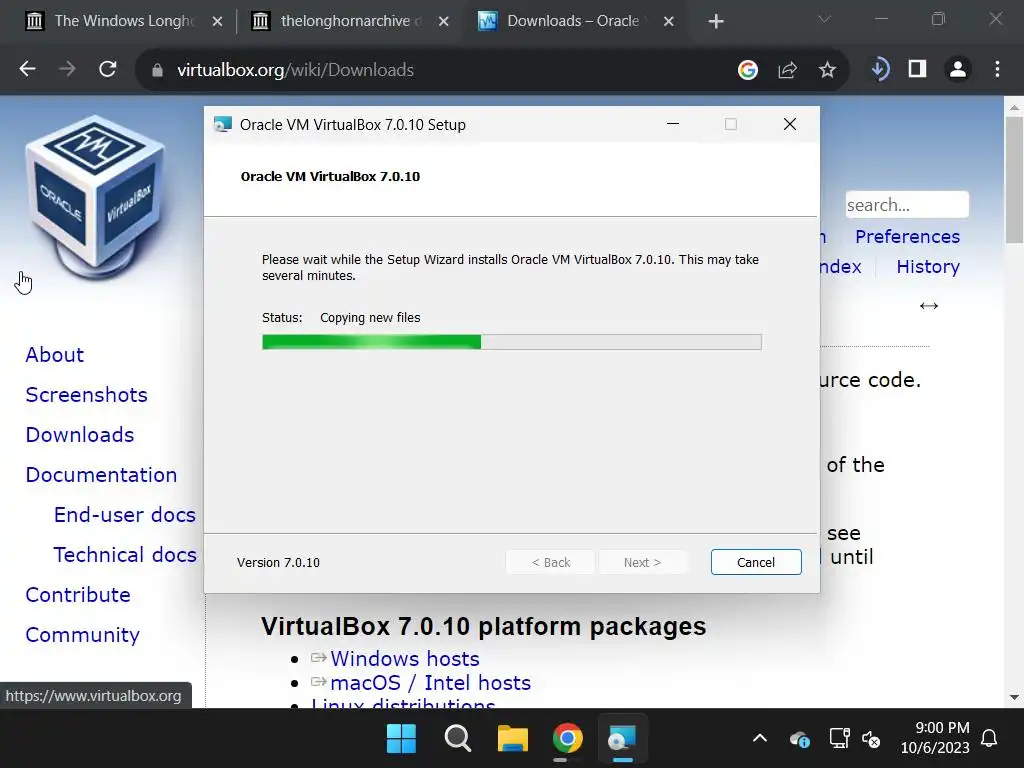Click the macOS / Intel hosts link
Viewport: 1024px width, 768px height.
(430, 682)
